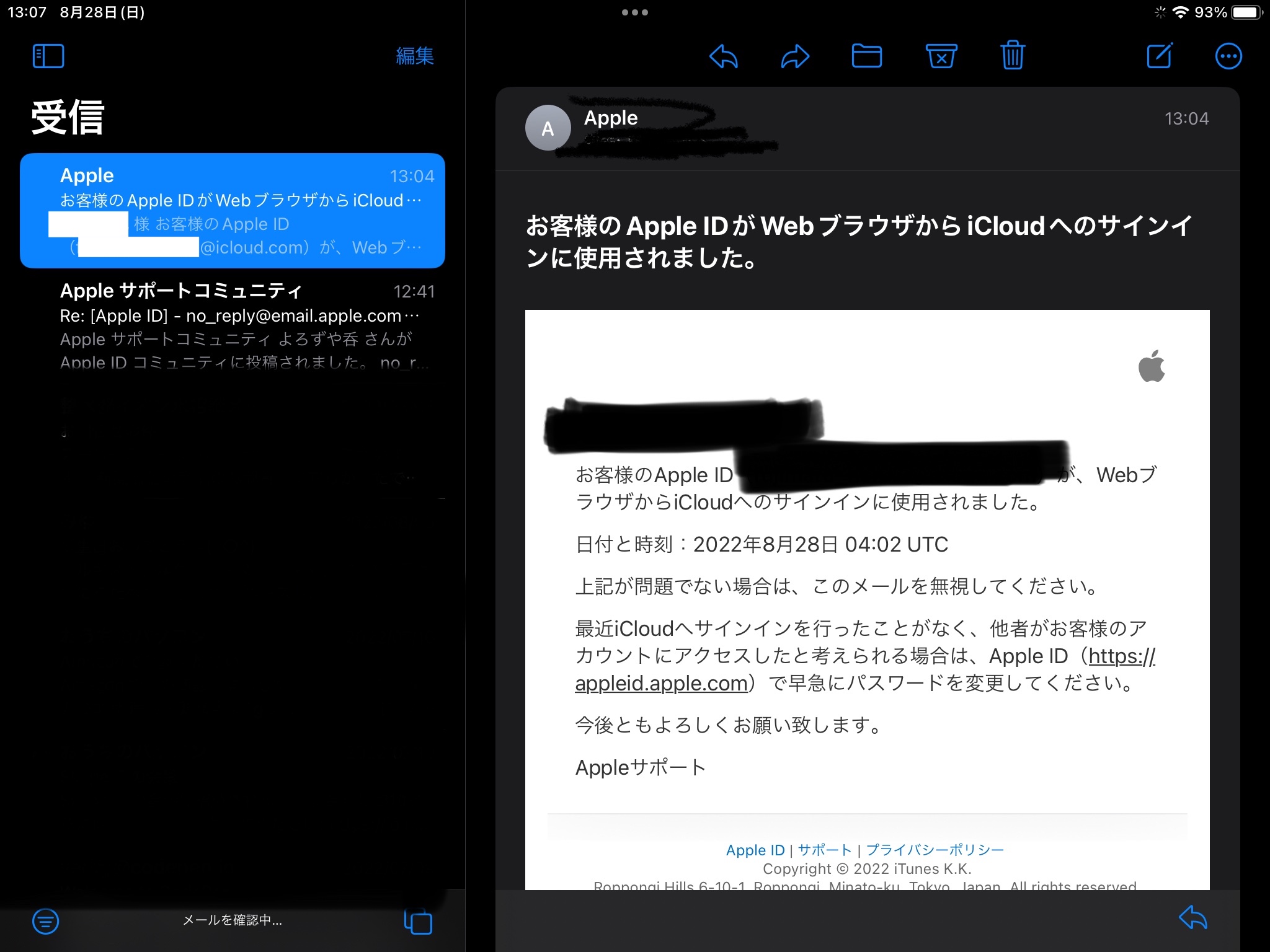Tap the 編集 edit button

[x=414, y=56]
